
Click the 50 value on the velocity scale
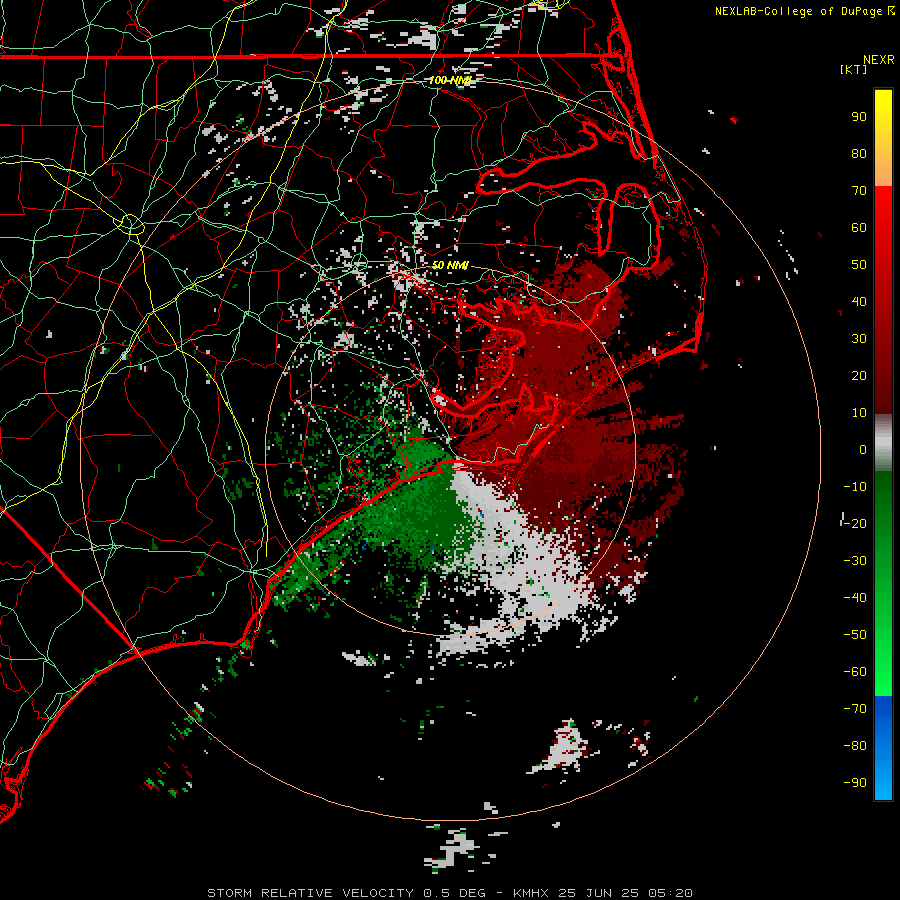pyautogui.click(x=859, y=265)
